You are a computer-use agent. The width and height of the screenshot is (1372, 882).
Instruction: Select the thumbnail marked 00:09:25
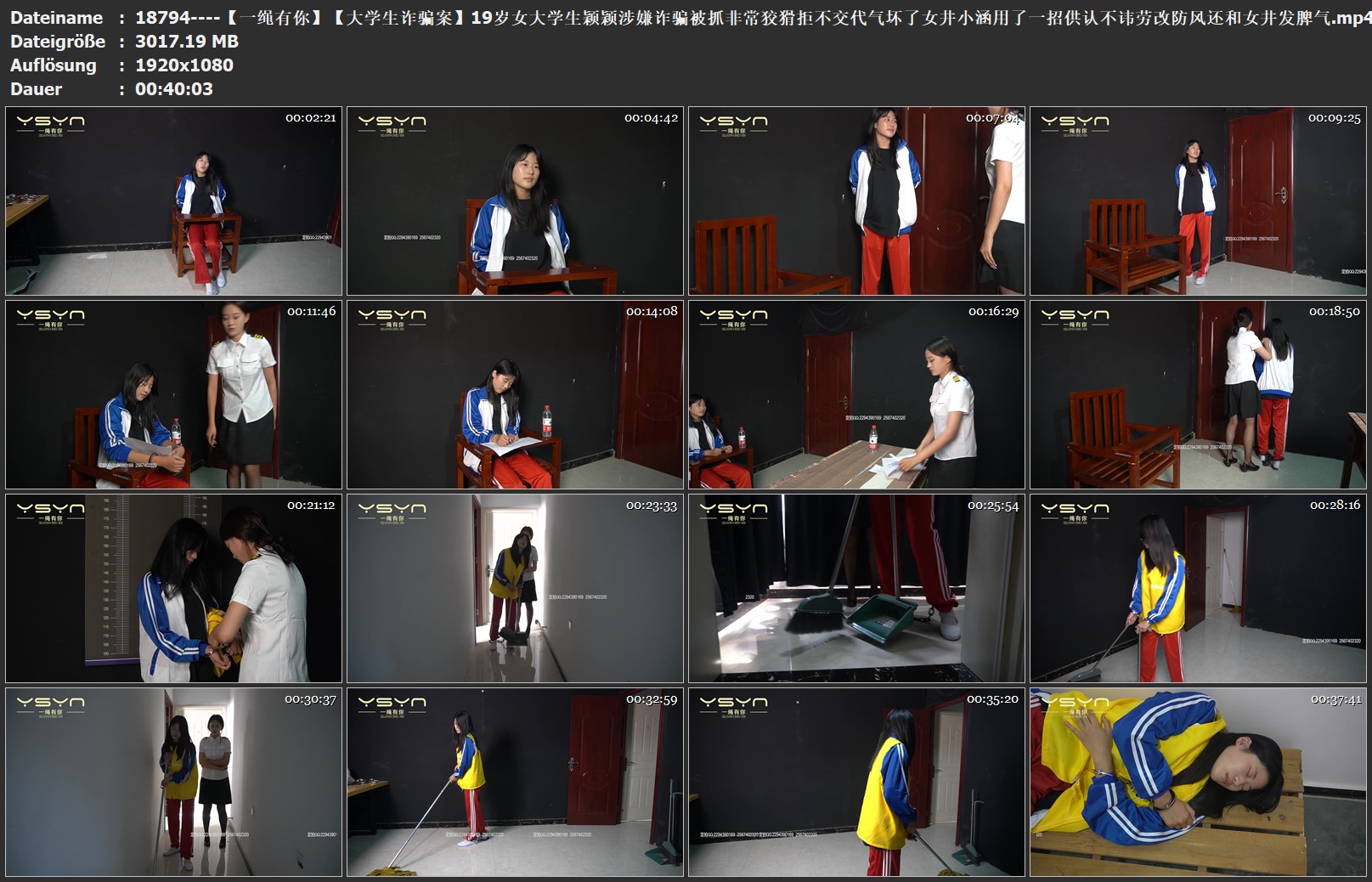tap(1199, 201)
